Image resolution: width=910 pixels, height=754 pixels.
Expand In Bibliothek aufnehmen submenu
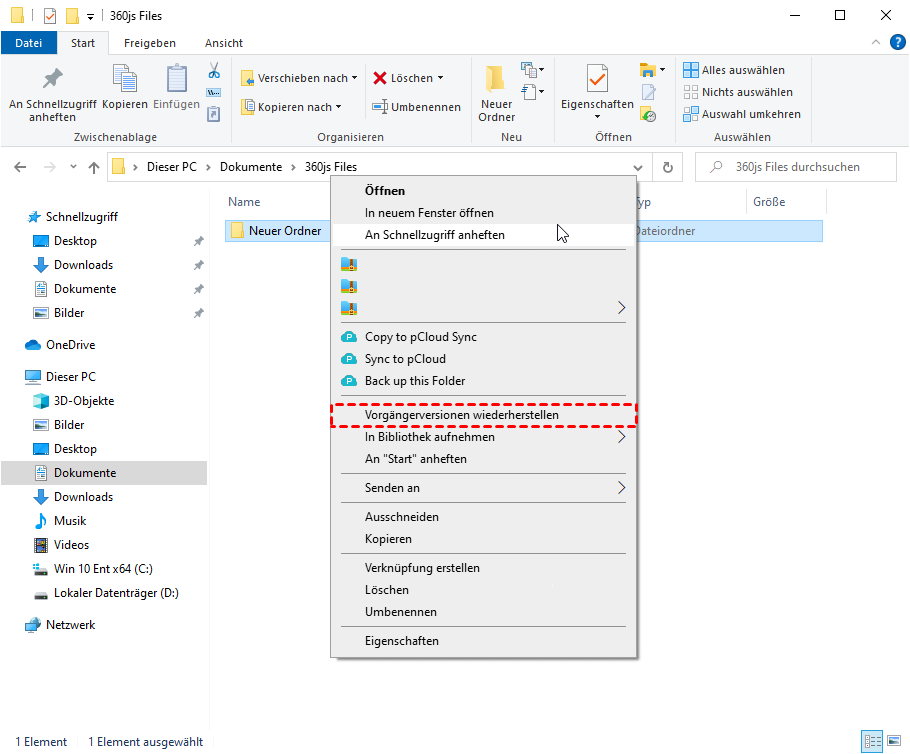coord(483,437)
